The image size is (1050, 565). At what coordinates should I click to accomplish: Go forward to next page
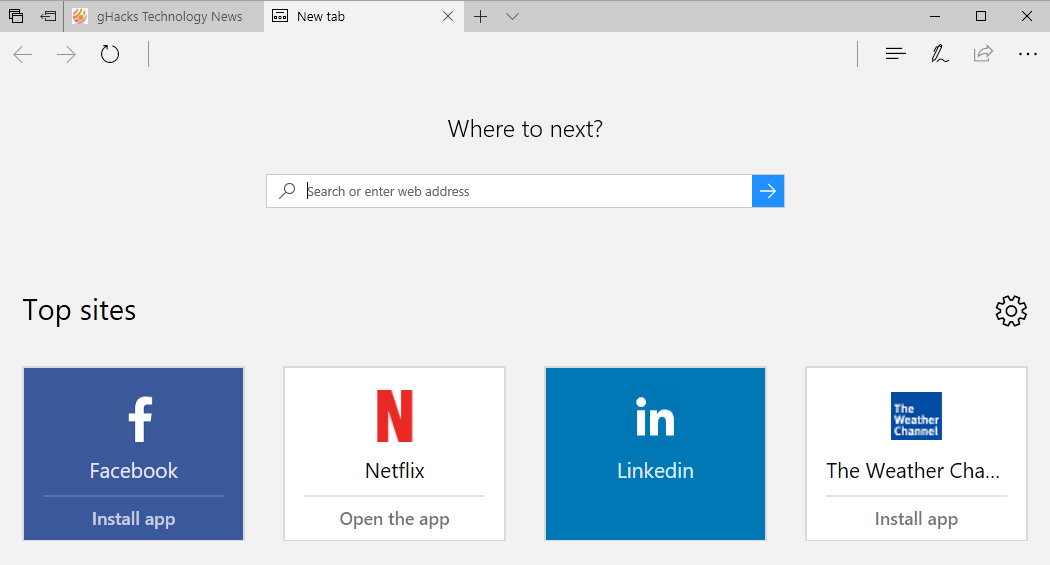[x=66, y=54]
